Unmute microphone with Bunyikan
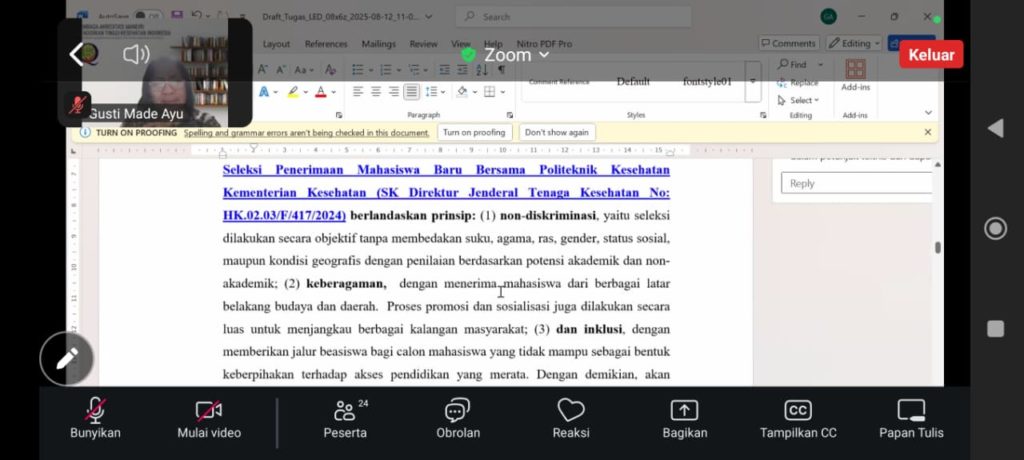The height and width of the screenshot is (460, 1024). click(x=95, y=419)
